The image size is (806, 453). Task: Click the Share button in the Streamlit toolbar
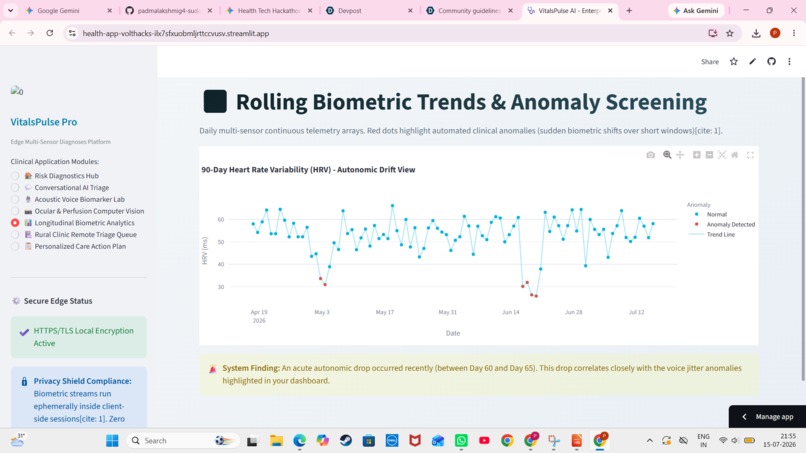(710, 62)
